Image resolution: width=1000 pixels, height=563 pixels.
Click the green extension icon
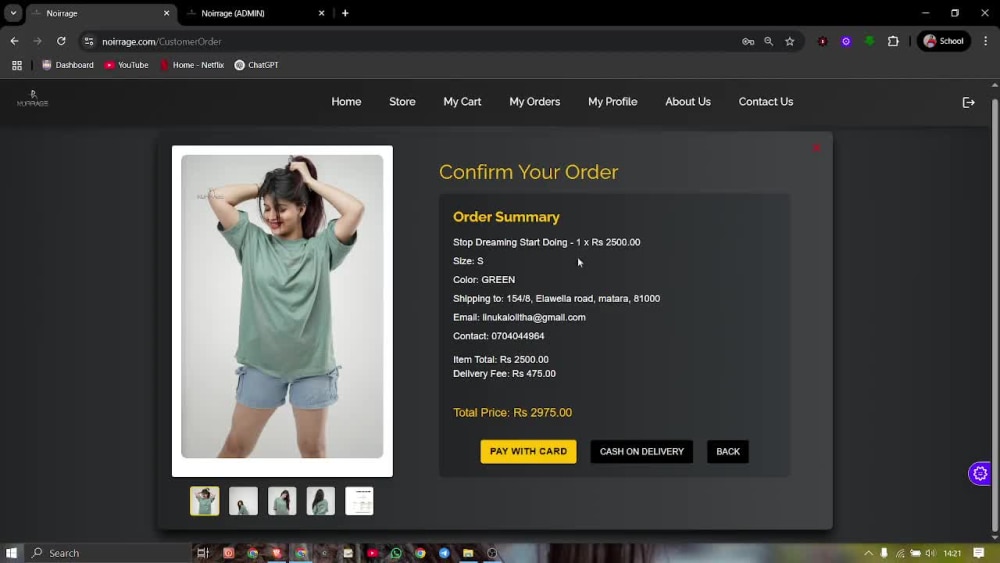(x=869, y=41)
